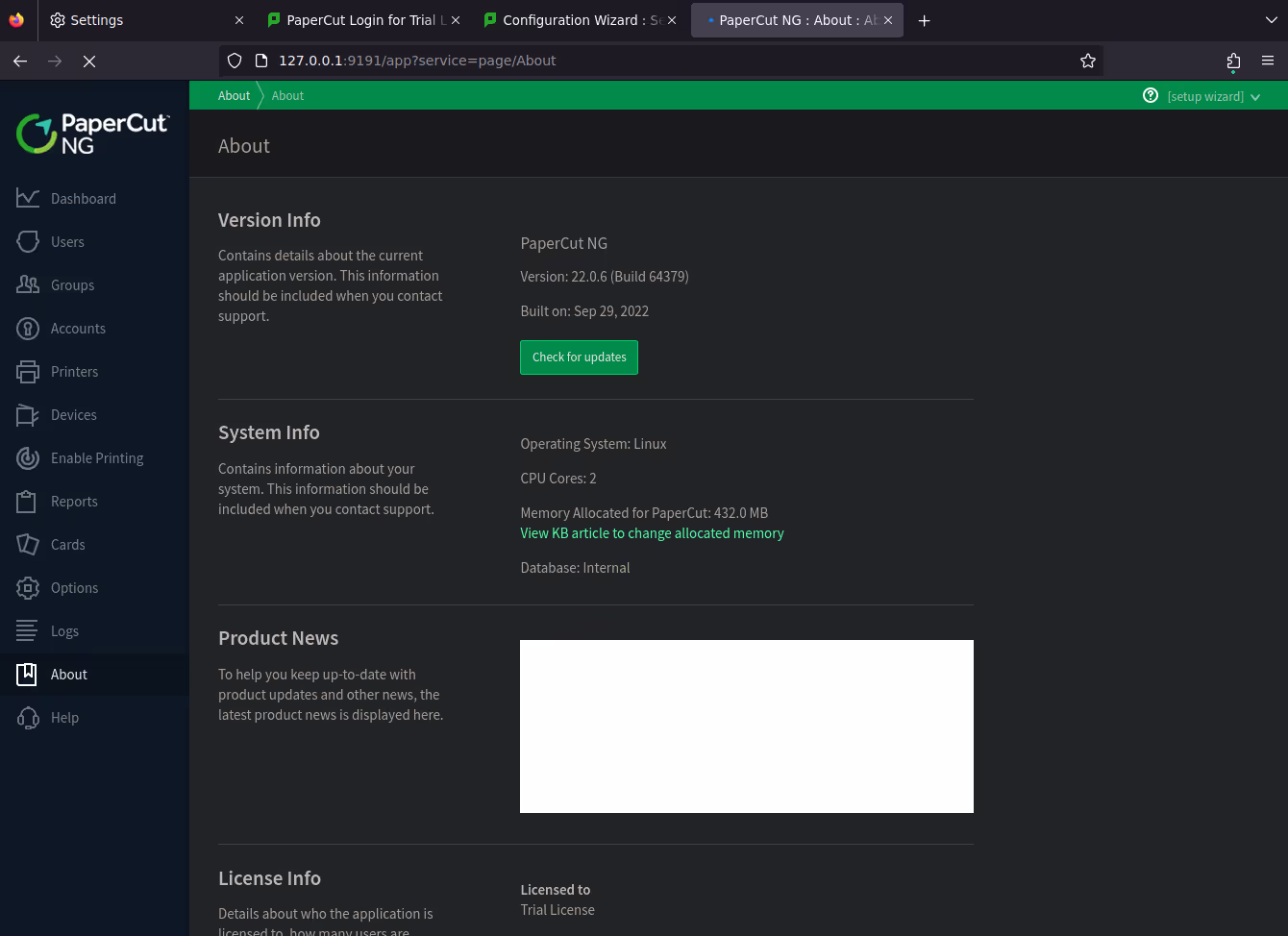Click the License Info heading
This screenshot has height=936, width=1288.
coord(269,878)
